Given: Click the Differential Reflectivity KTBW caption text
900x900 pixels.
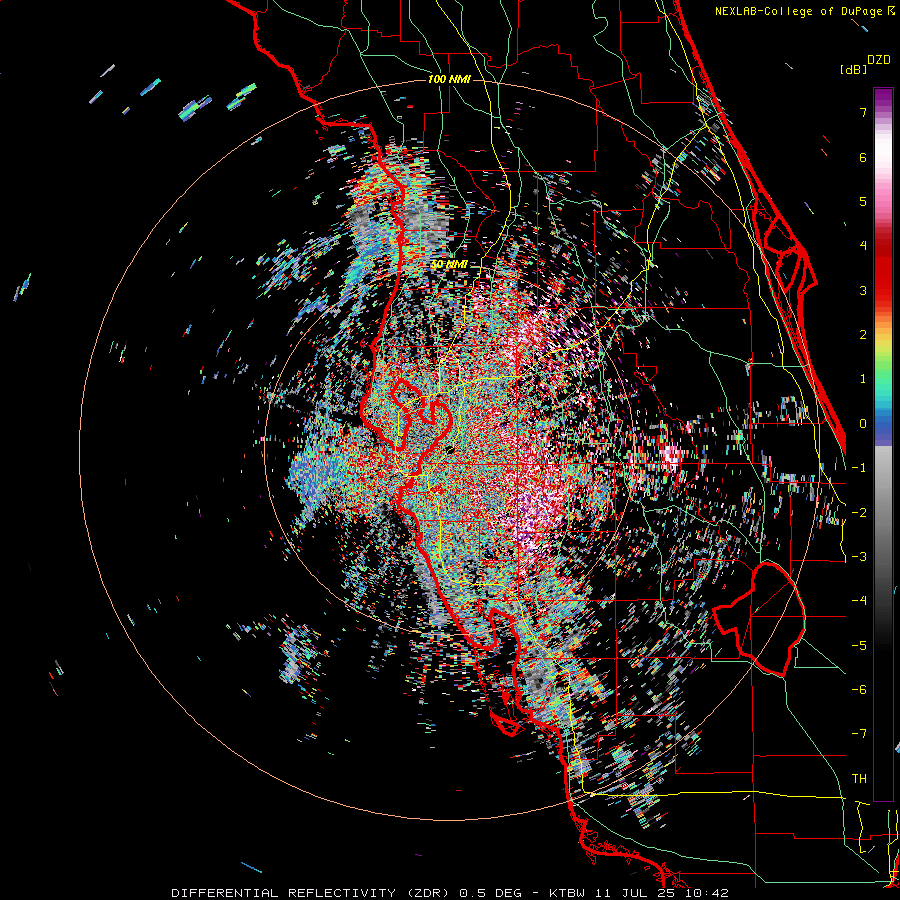Looking at the screenshot, I should (x=450, y=893).
